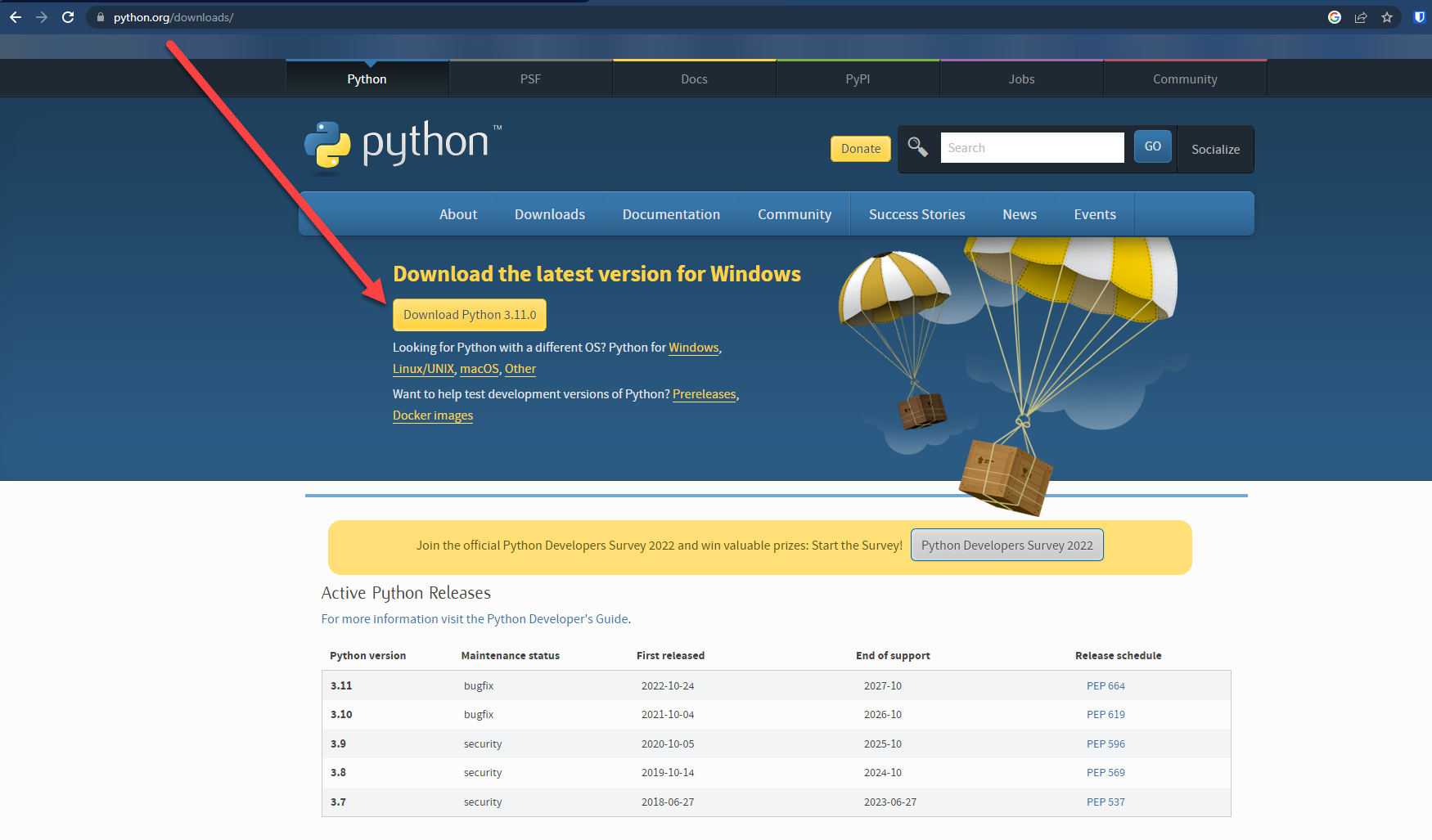Select the PSF top tab
1432x840 pixels.
(530, 79)
